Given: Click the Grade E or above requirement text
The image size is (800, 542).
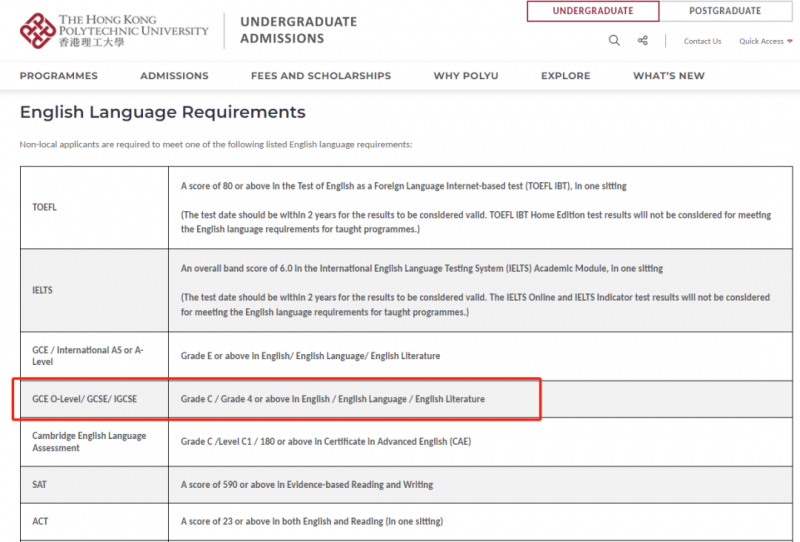Looking at the screenshot, I should (x=310, y=356).
